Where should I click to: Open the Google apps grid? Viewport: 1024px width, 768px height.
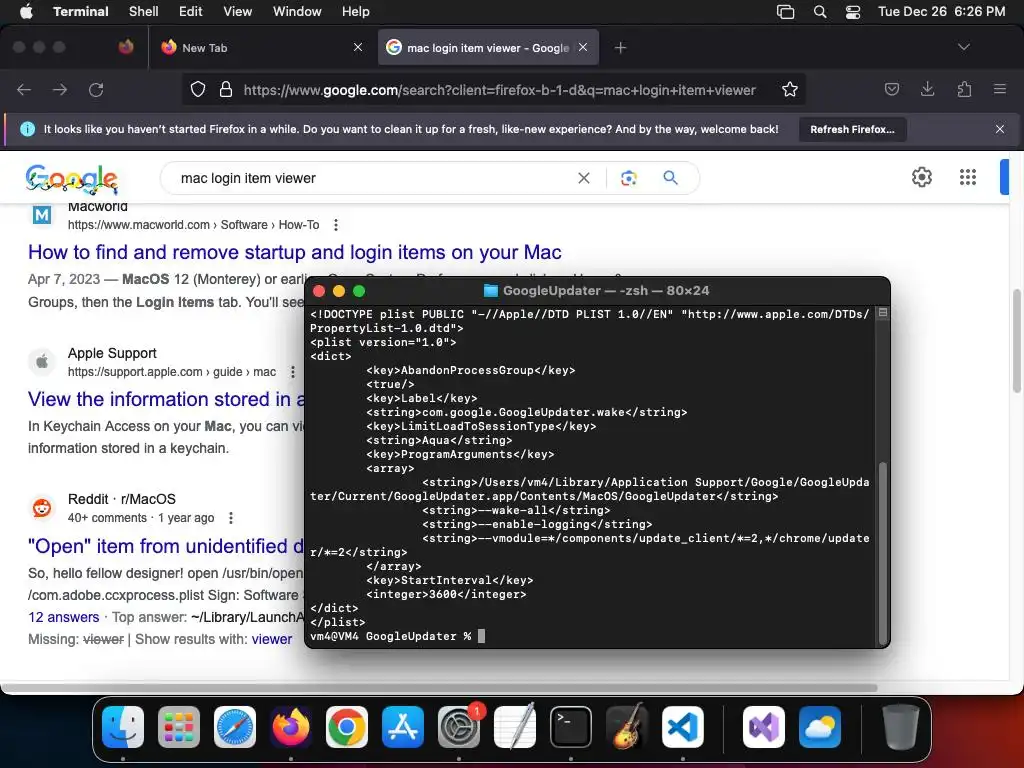point(968,177)
